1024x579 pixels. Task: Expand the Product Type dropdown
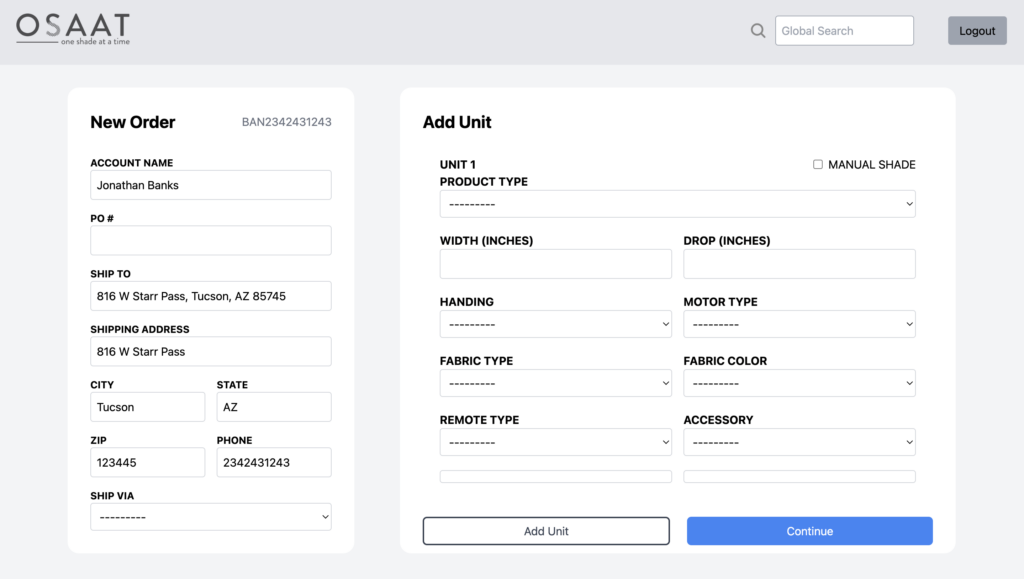tap(677, 204)
